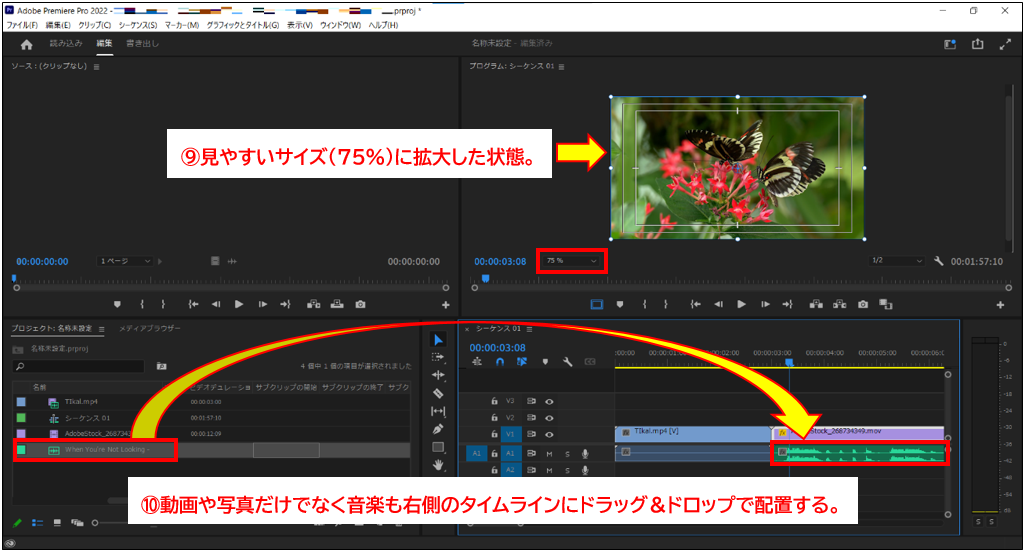Open the Source Monitor page dropdown

pyautogui.click(x=125, y=261)
